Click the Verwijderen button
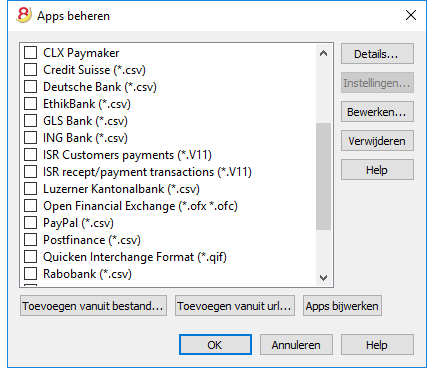This screenshot has height=375, width=434. [377, 141]
